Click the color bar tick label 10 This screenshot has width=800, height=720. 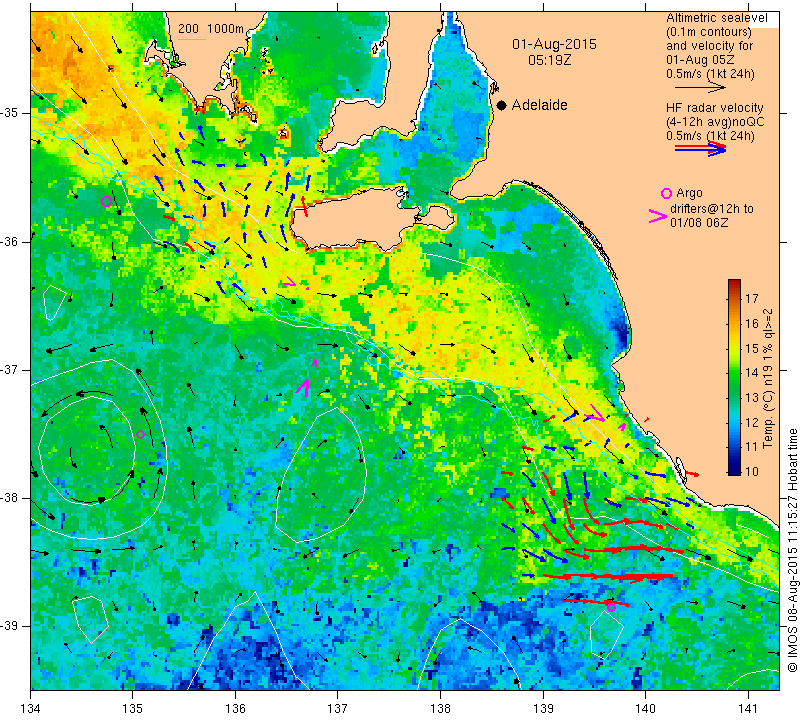pos(752,471)
